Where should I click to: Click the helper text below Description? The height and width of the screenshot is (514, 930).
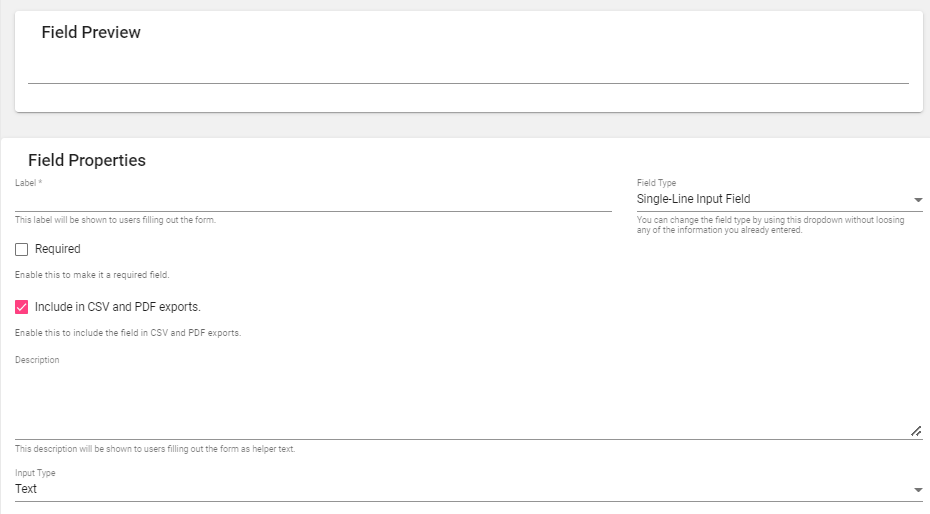point(155,449)
